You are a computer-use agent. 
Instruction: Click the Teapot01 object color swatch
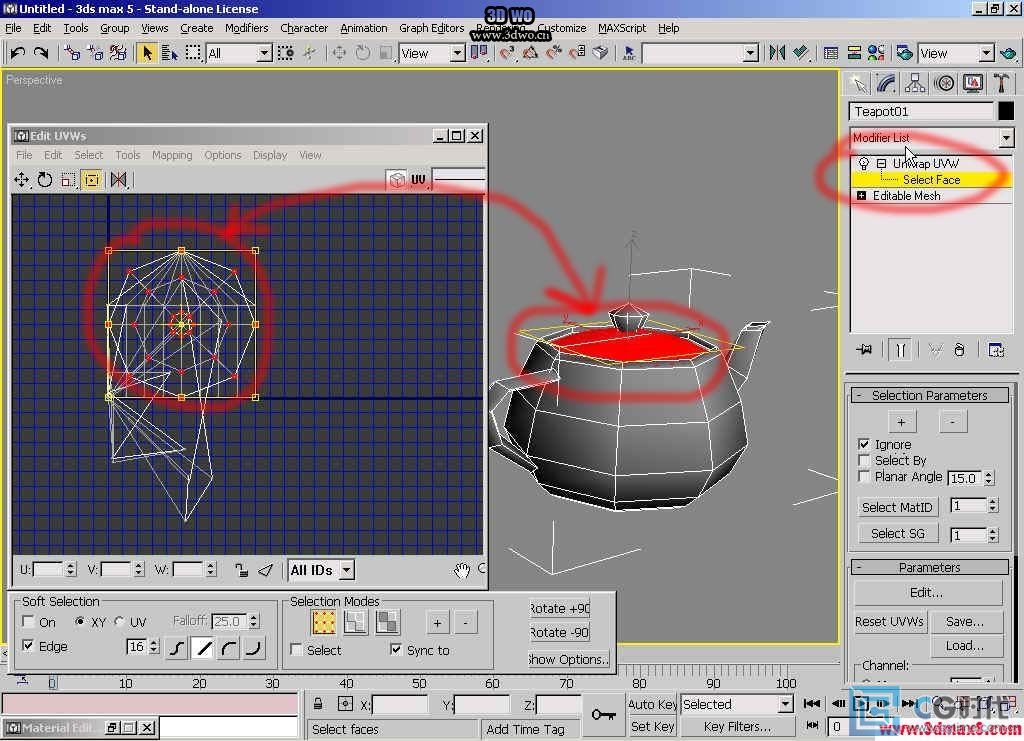pyautogui.click(x=1006, y=111)
